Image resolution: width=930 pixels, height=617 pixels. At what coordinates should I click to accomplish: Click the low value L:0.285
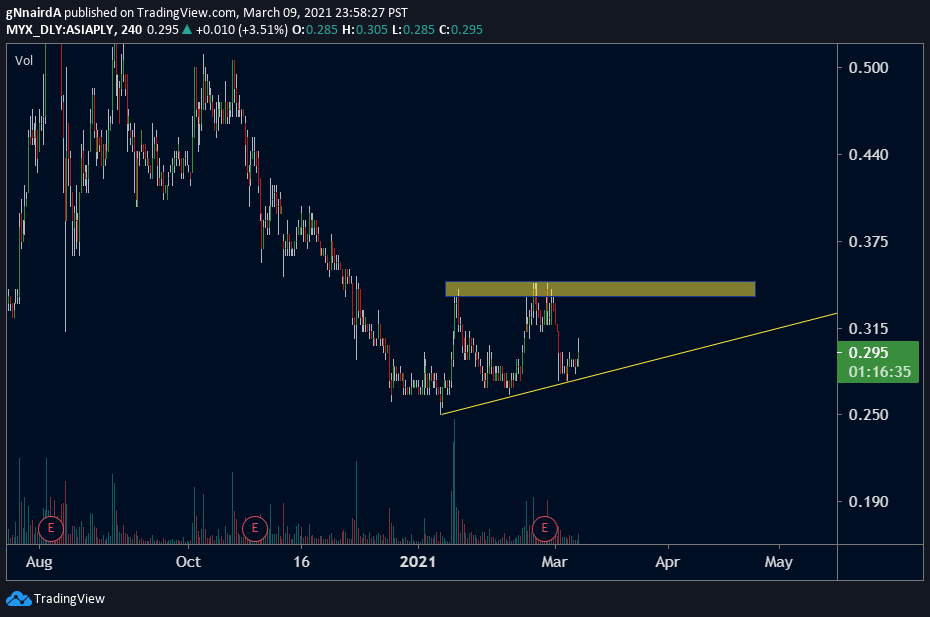[413, 30]
